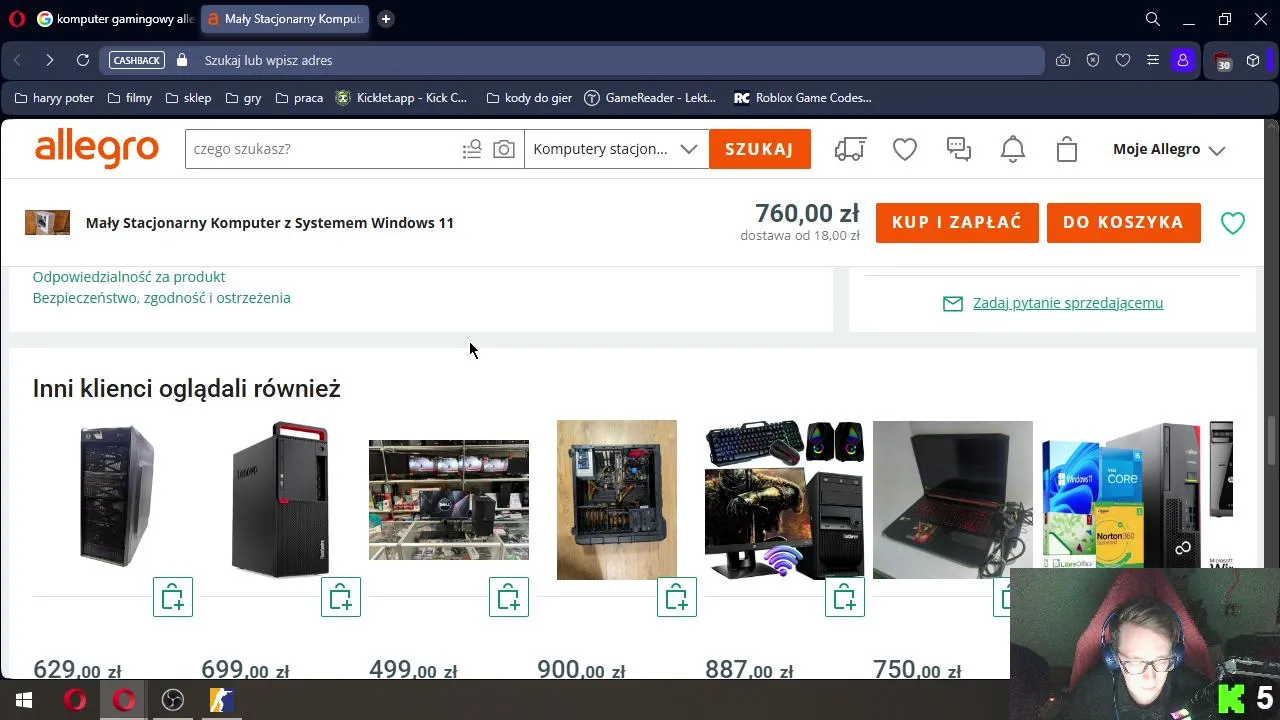The width and height of the screenshot is (1280, 720).
Task: Open Windows Start menu
Action: pos(24,700)
